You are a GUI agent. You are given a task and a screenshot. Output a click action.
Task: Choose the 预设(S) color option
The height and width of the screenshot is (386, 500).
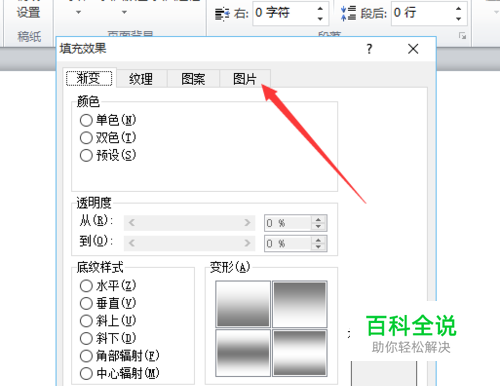coord(108,155)
